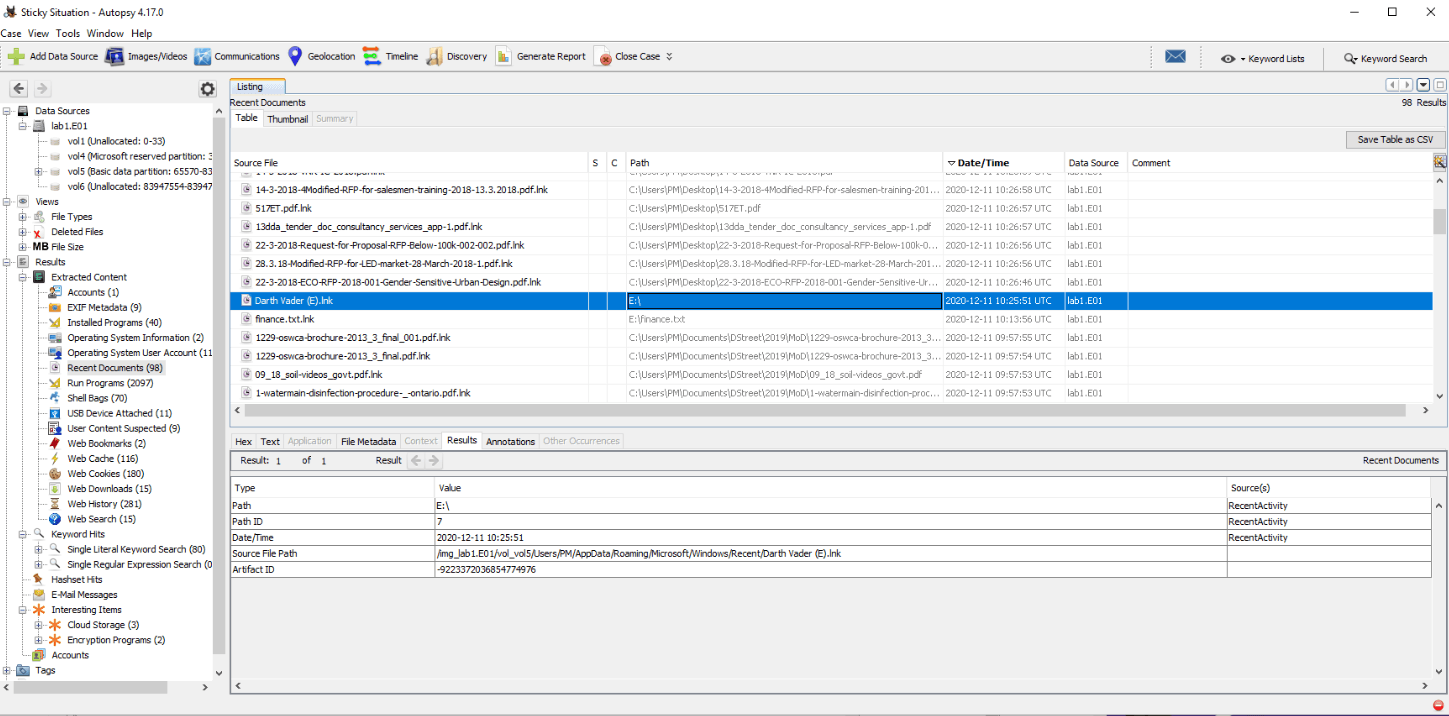Click the back arrow in tree panel
The width and height of the screenshot is (1449, 716).
coord(18,89)
